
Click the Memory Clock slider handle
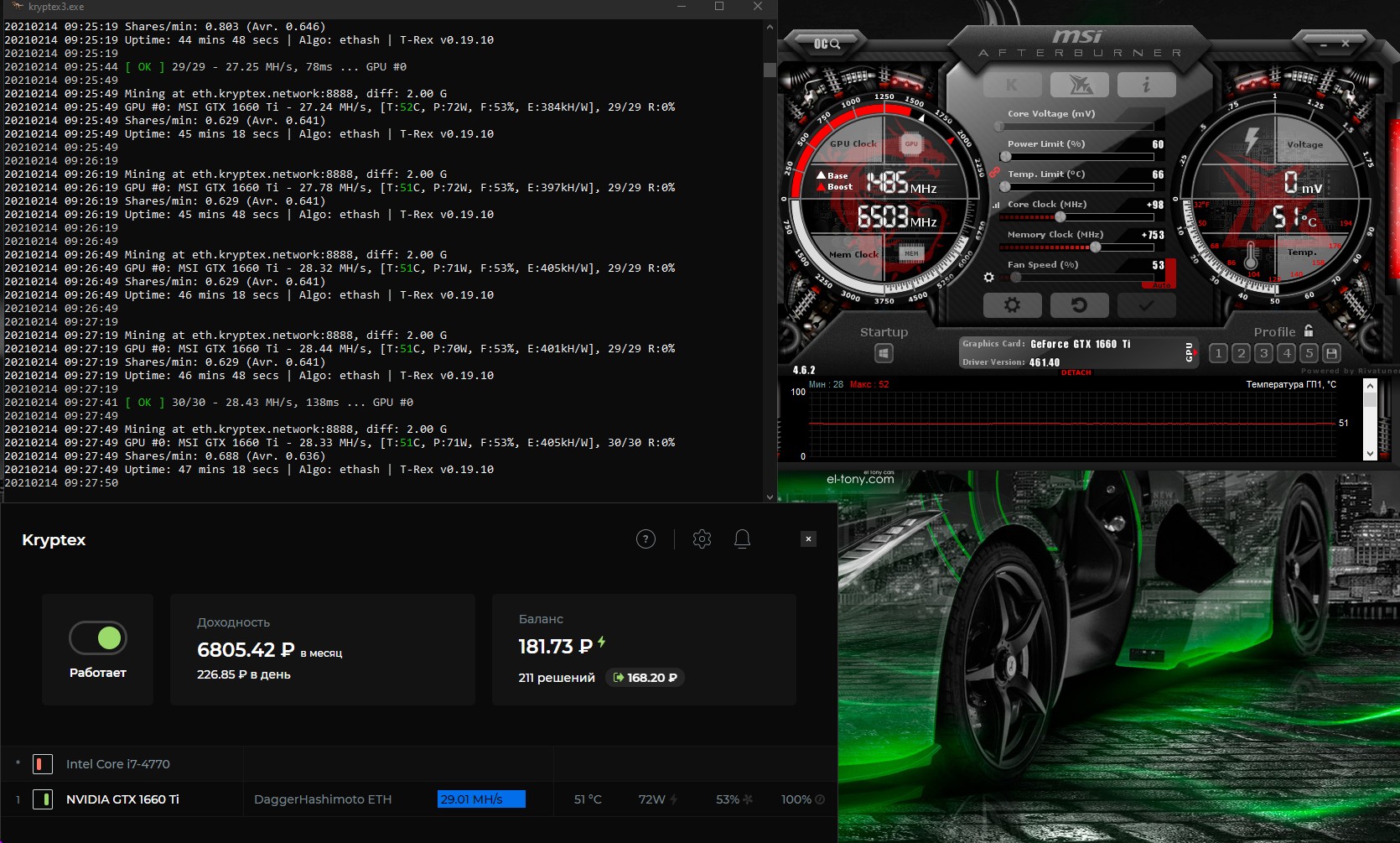(1096, 247)
